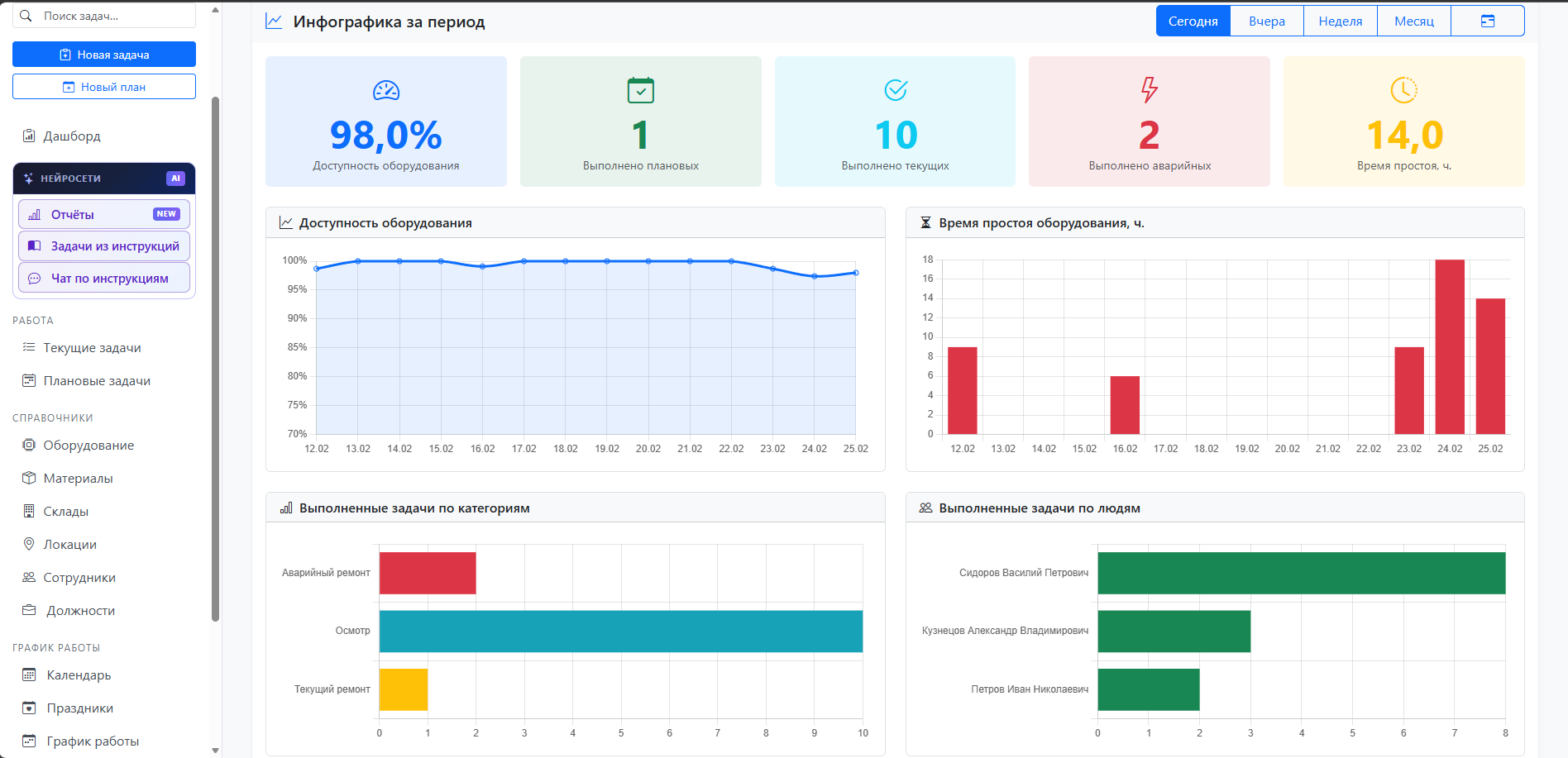Switch period to Вчера
Screen dimensions: 1568x758
tap(1267, 21)
